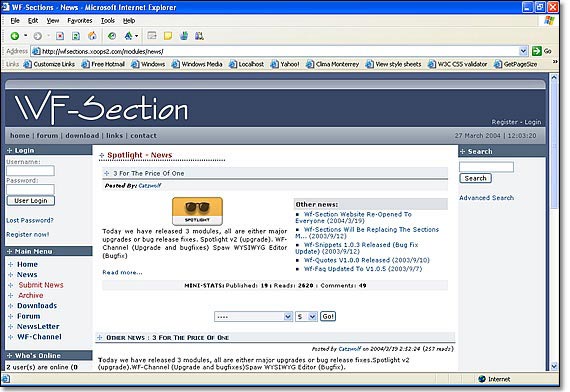Open the File menu
The image size is (570, 392).
15,21
